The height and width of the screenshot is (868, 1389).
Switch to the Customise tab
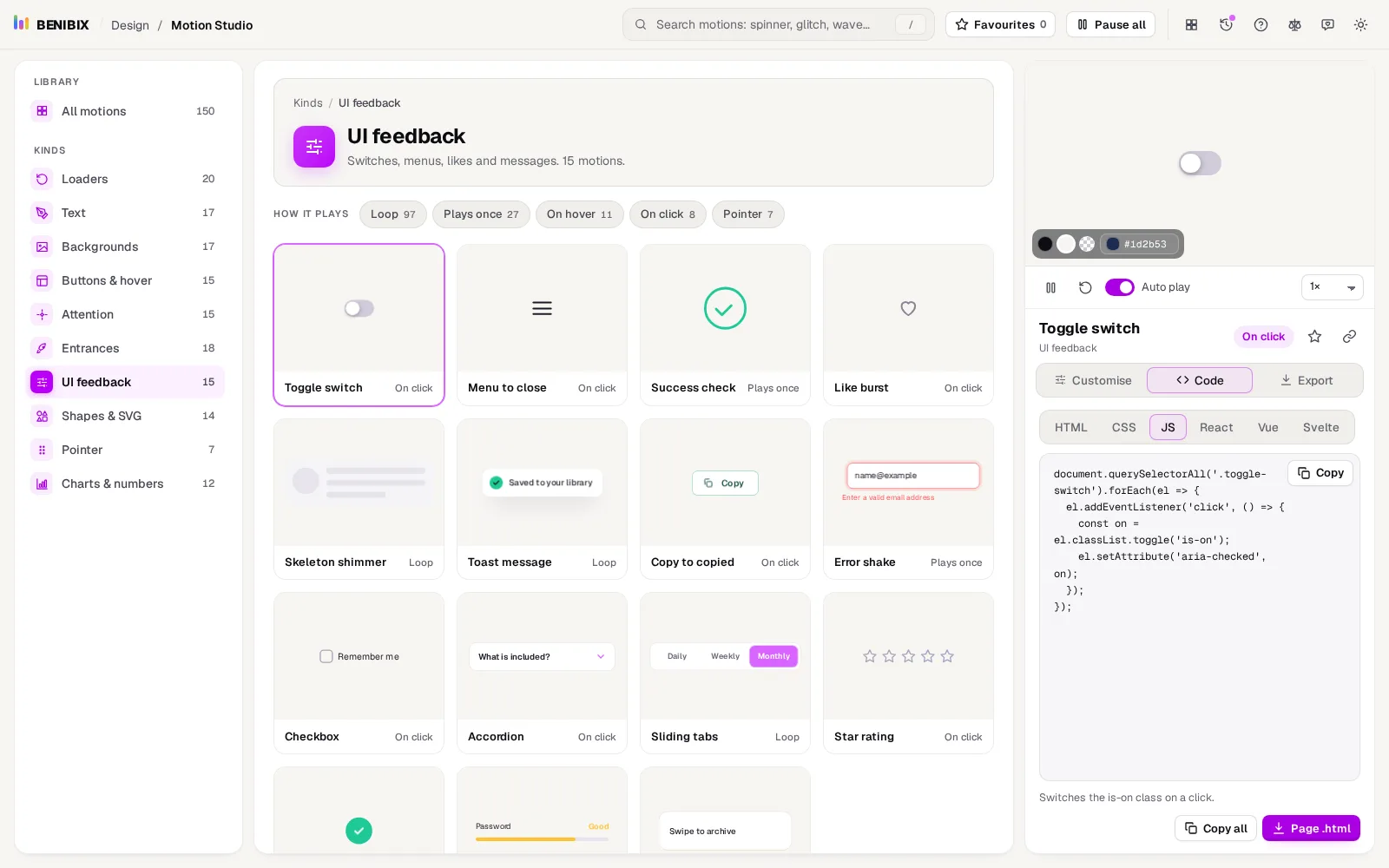(x=1093, y=380)
